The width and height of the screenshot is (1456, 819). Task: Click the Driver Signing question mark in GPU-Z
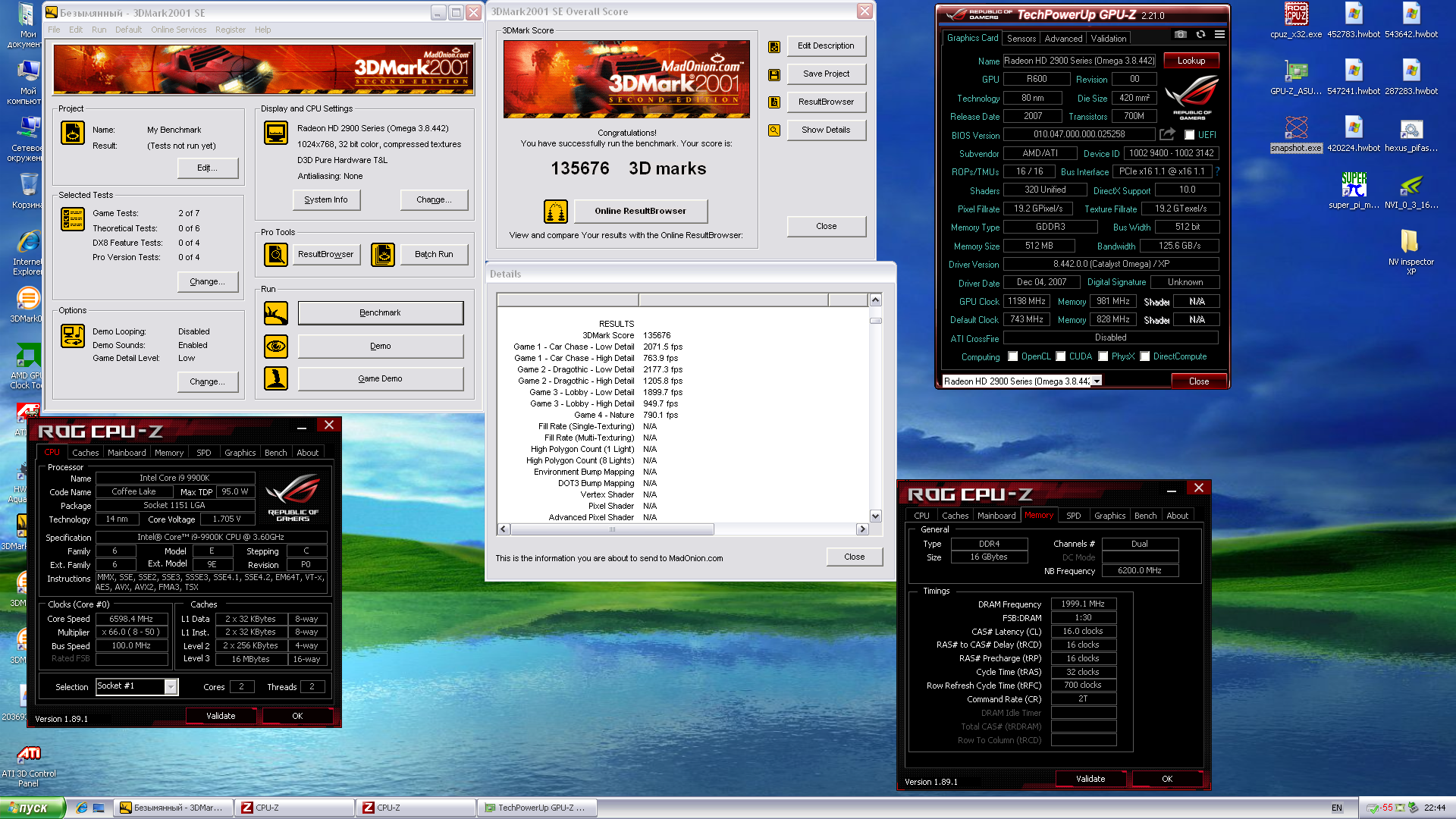pos(1217,172)
